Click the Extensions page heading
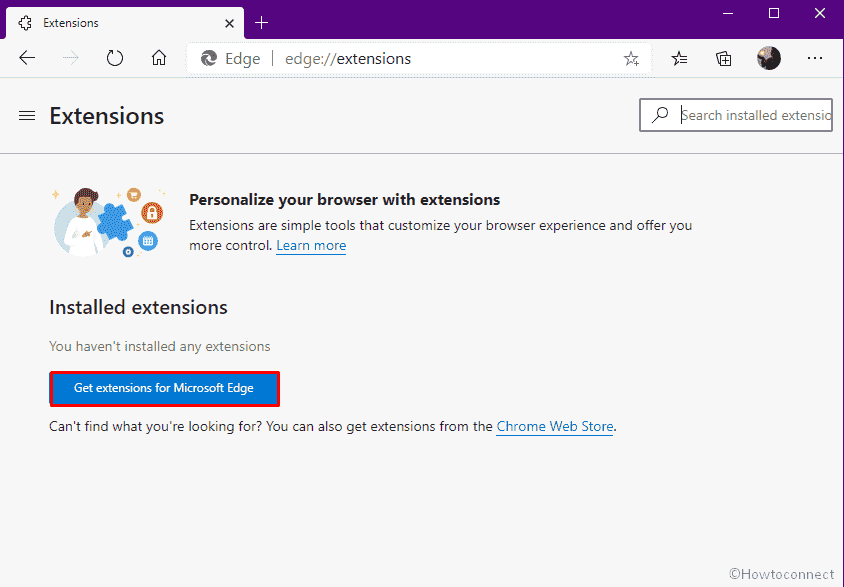Image resolution: width=844 pixels, height=587 pixels. point(107,116)
